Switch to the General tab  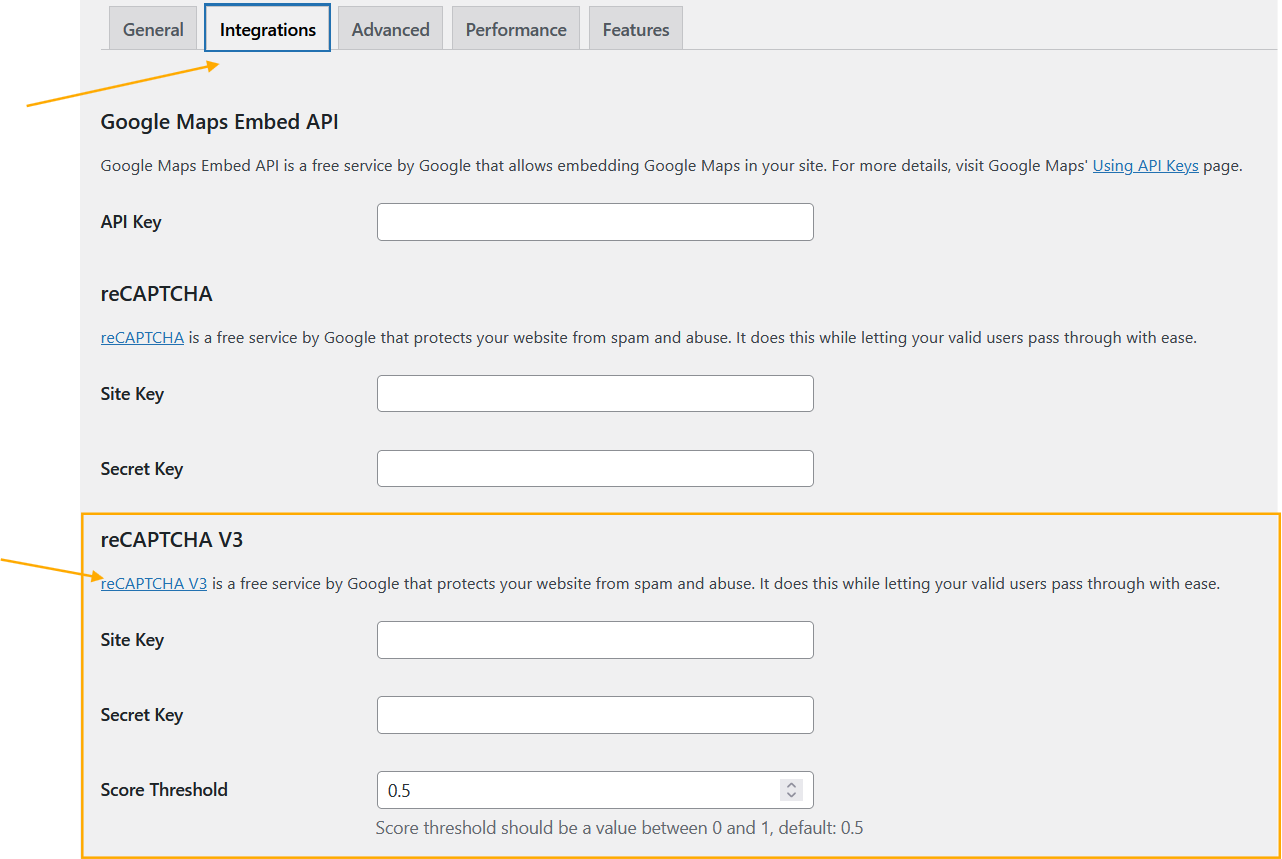[x=153, y=29]
